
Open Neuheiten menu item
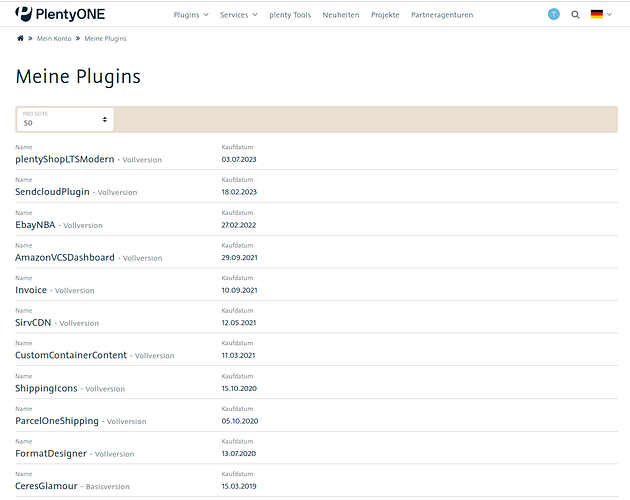pos(341,15)
